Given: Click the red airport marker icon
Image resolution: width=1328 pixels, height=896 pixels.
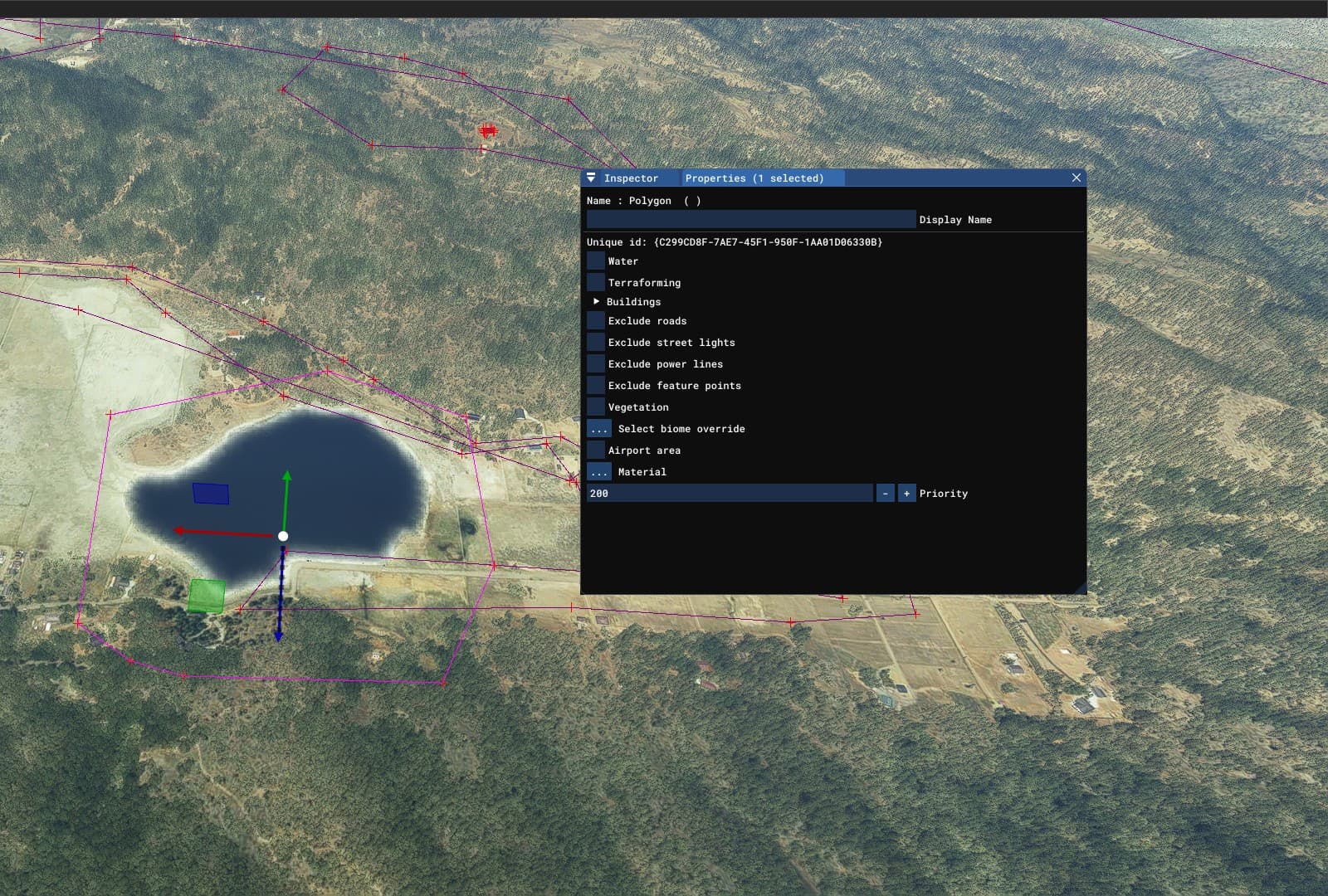Looking at the screenshot, I should (487, 130).
